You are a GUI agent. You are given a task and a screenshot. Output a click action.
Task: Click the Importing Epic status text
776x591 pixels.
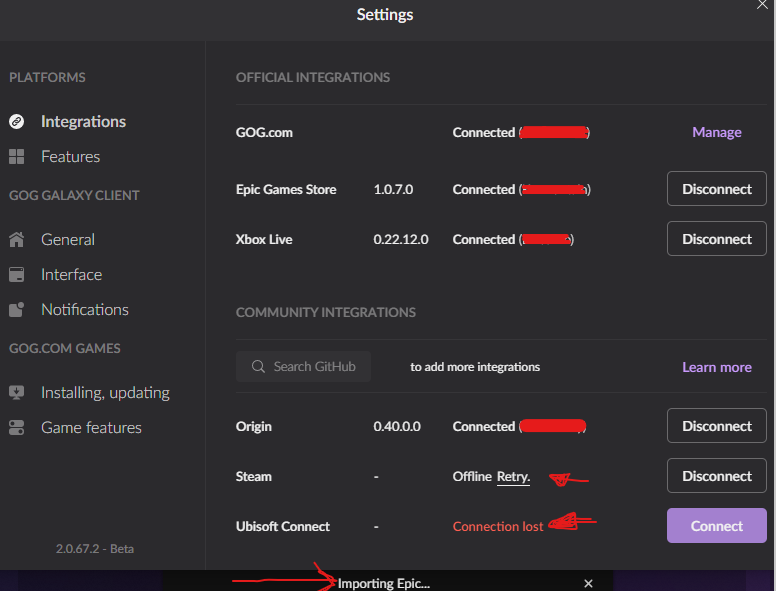coord(384,584)
